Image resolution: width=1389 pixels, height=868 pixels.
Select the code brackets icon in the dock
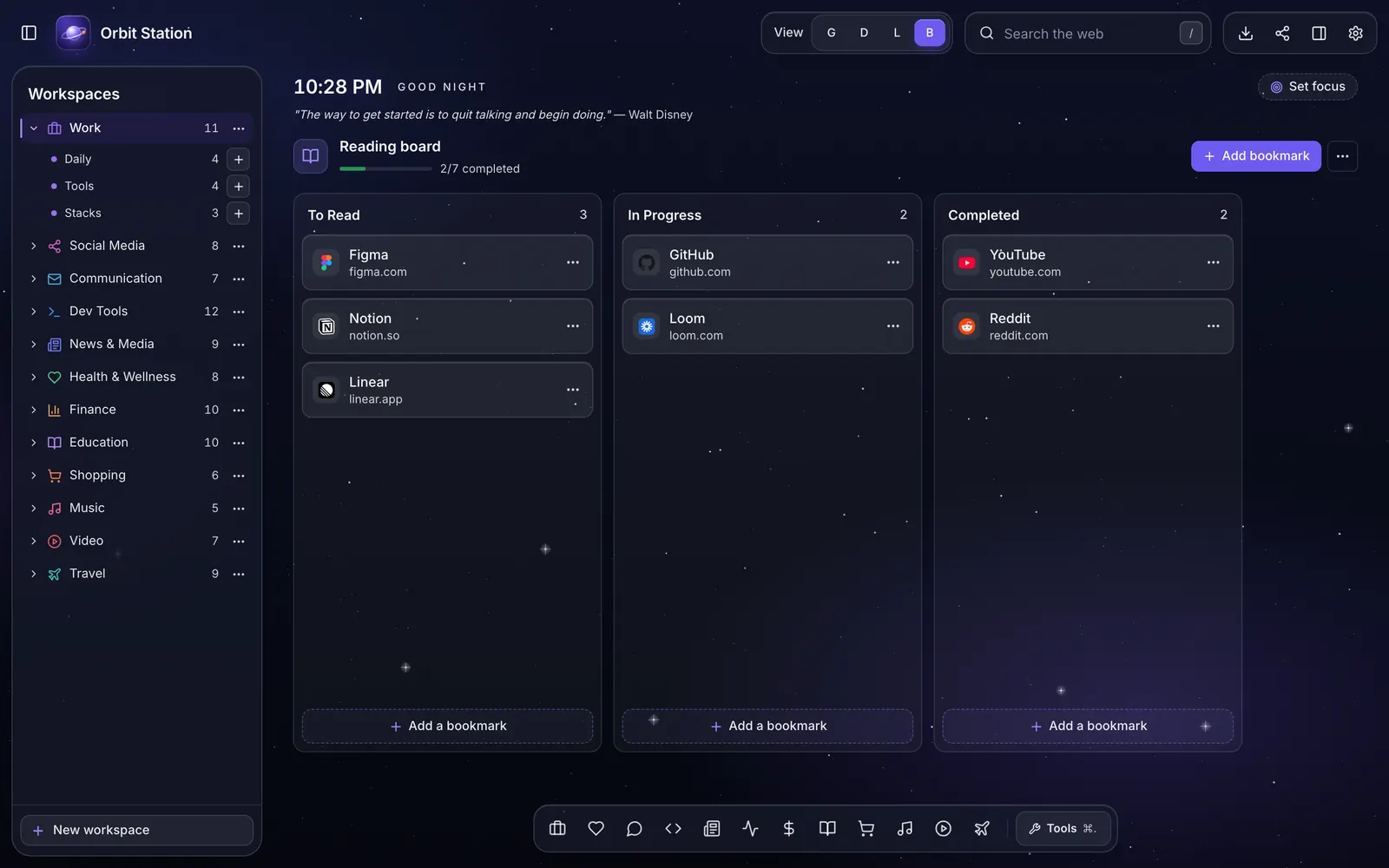[x=673, y=828]
